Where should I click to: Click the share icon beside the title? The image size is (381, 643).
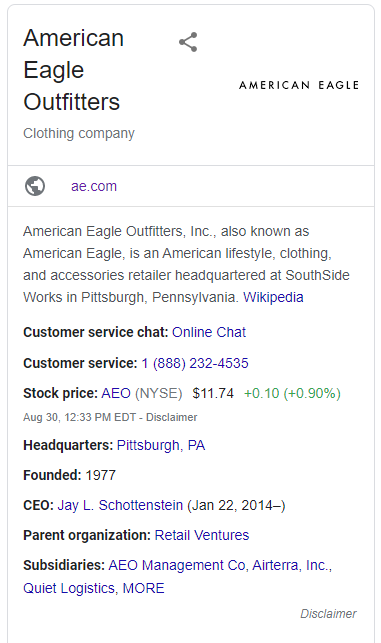(188, 42)
